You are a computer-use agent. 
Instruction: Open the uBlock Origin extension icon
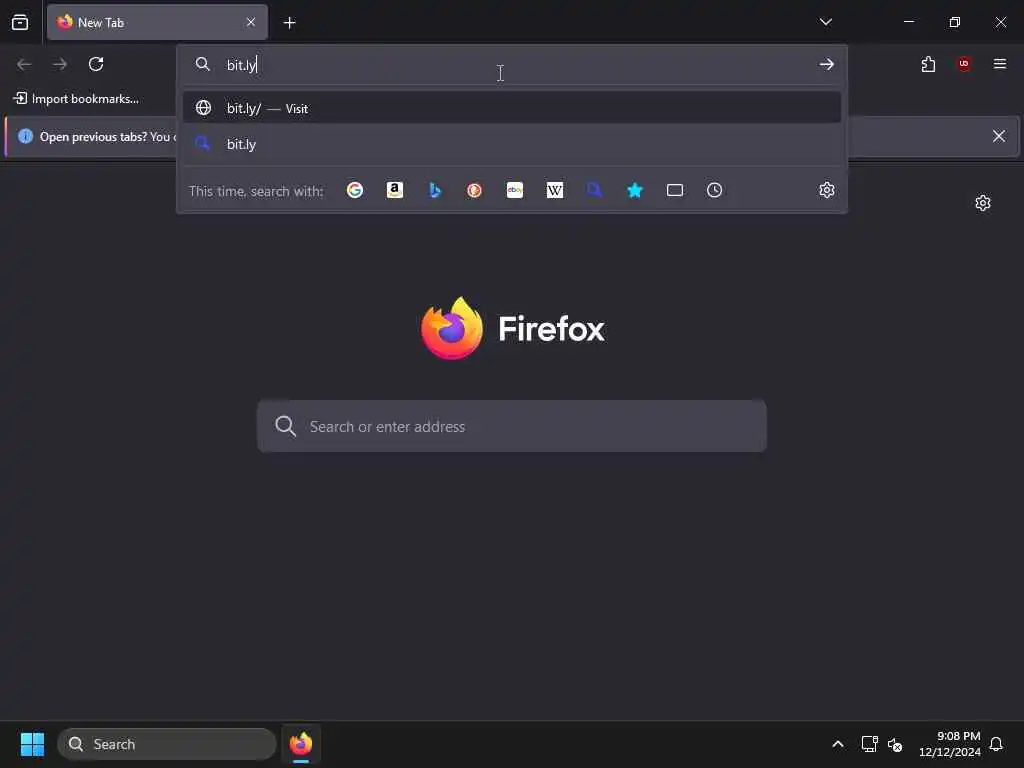(x=964, y=64)
